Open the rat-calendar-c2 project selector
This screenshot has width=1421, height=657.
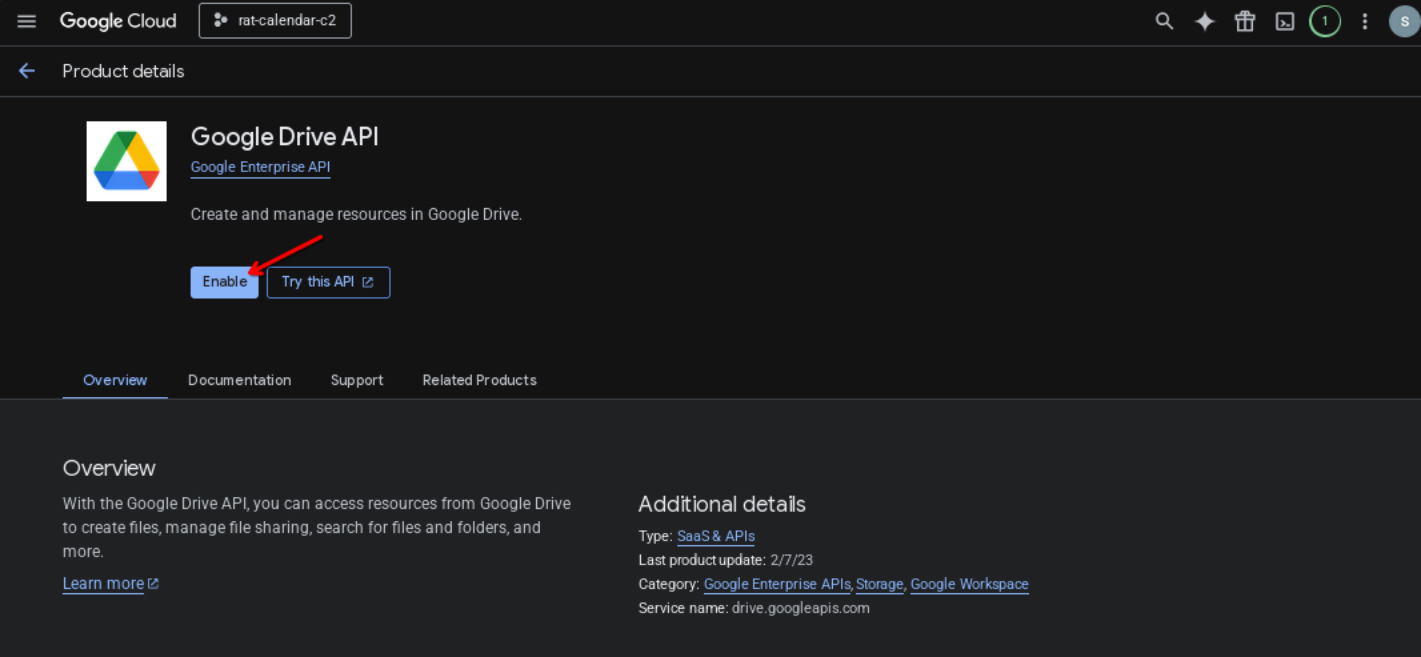coord(275,21)
